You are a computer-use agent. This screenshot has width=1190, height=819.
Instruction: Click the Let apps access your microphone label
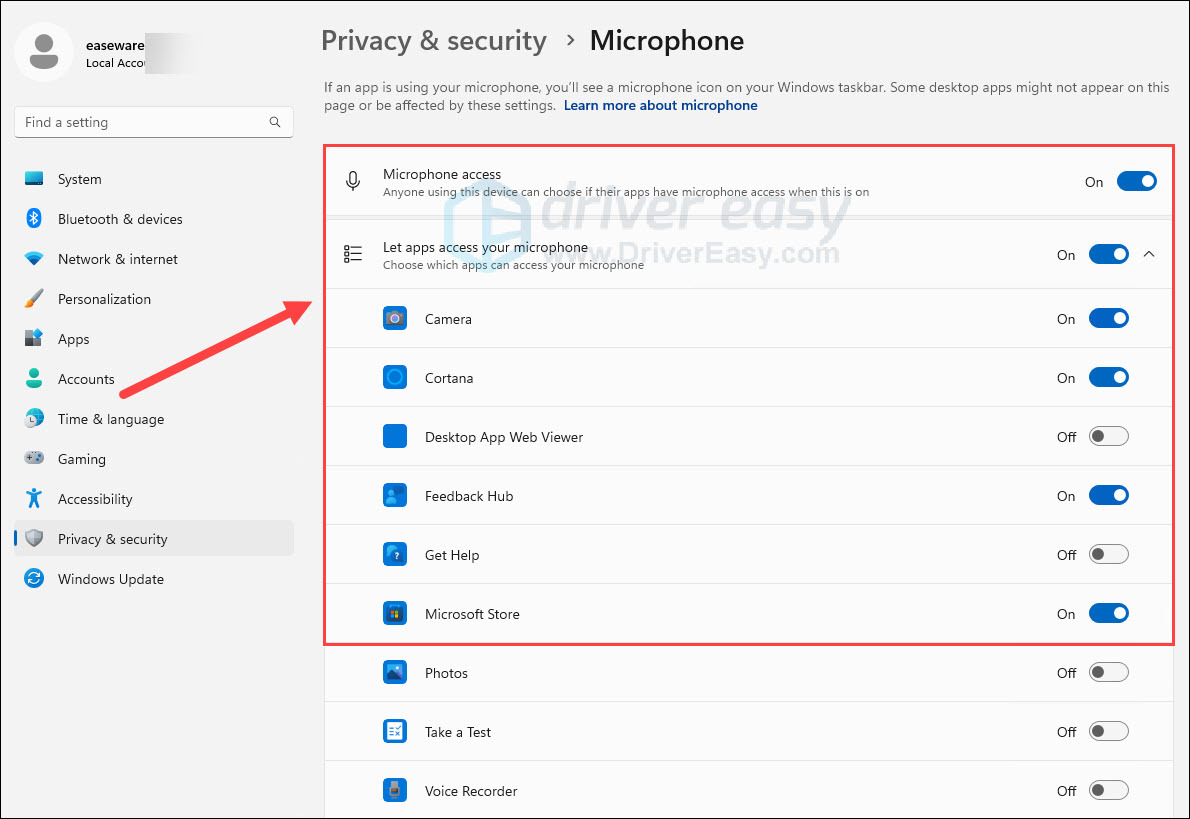(x=485, y=247)
